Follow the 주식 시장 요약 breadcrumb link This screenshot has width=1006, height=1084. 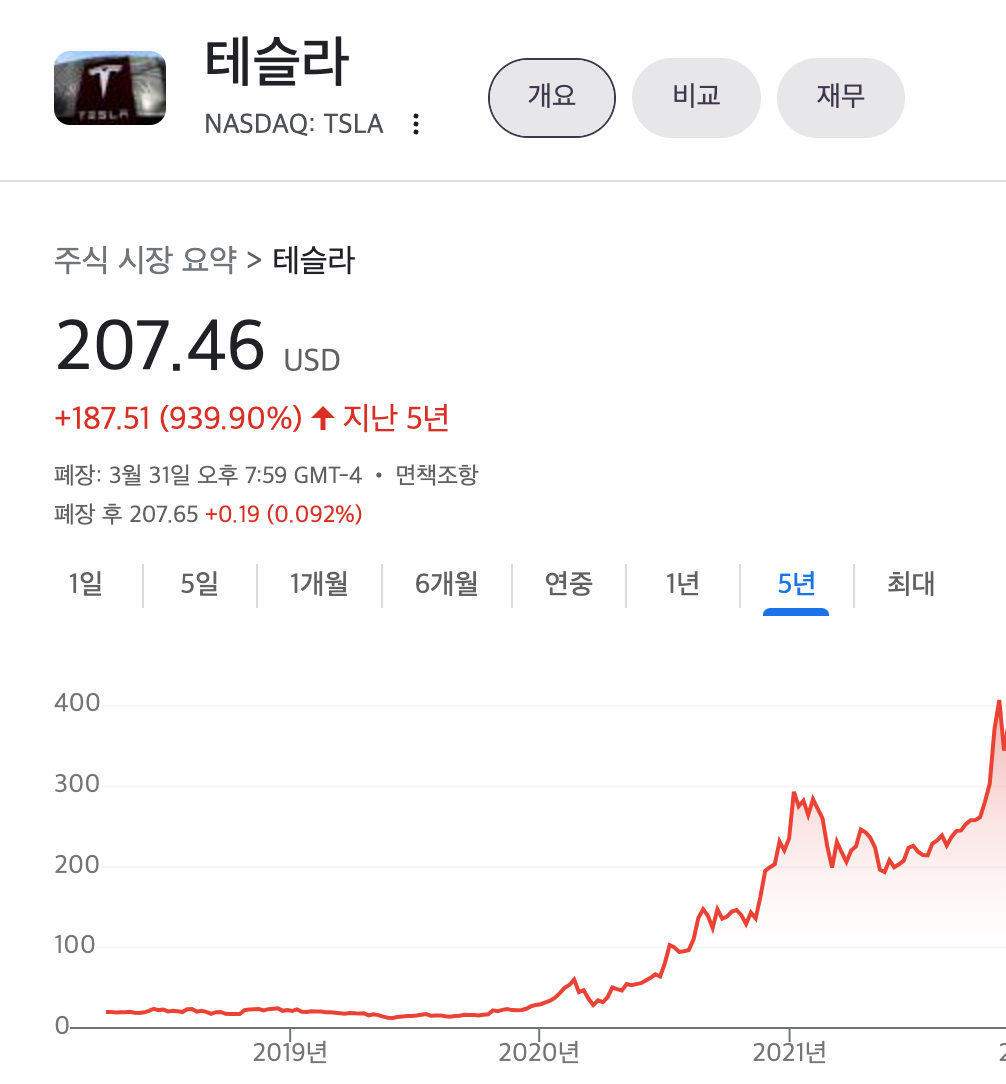145,260
